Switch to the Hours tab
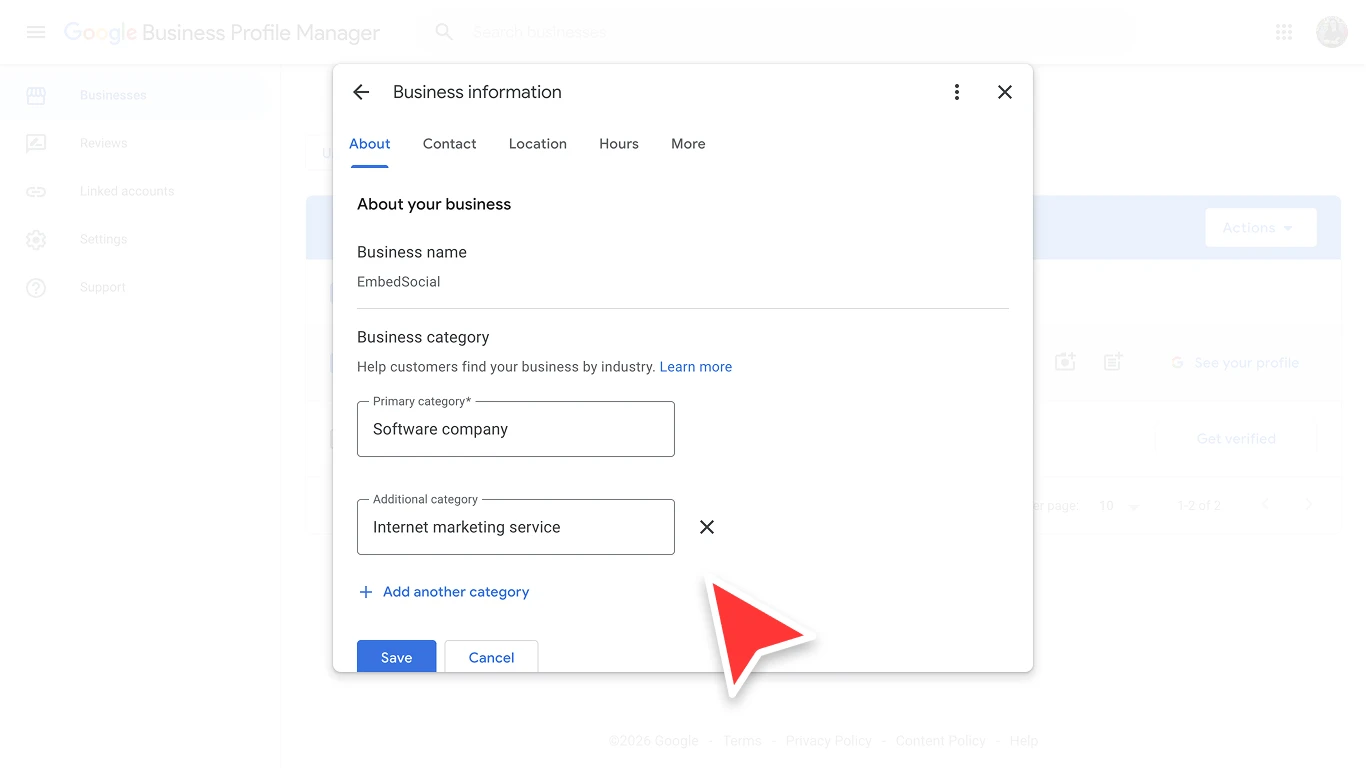Screen dimensions: 1366x768 pos(618,143)
